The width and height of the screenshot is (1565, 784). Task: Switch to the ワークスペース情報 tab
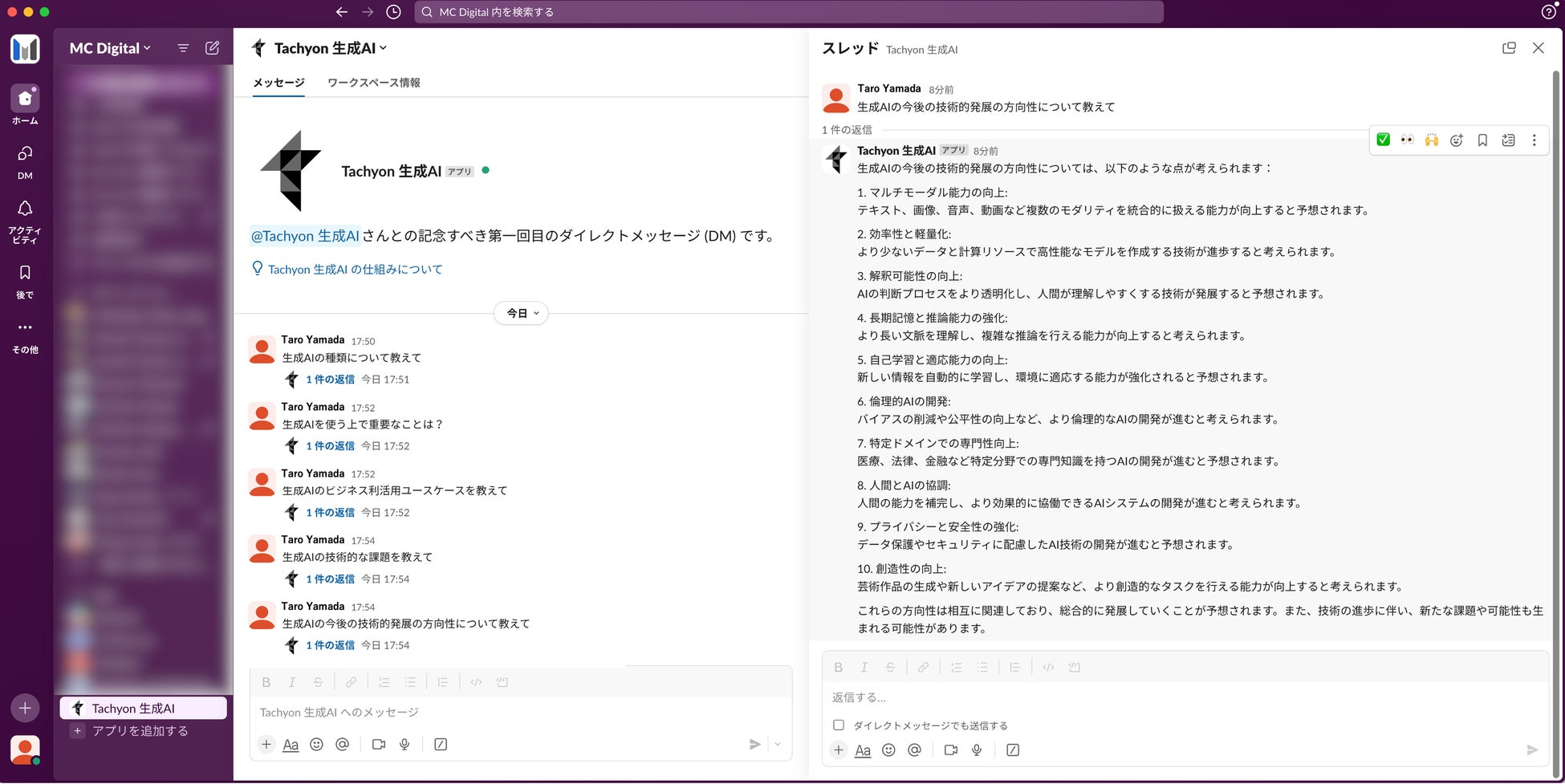tap(373, 83)
